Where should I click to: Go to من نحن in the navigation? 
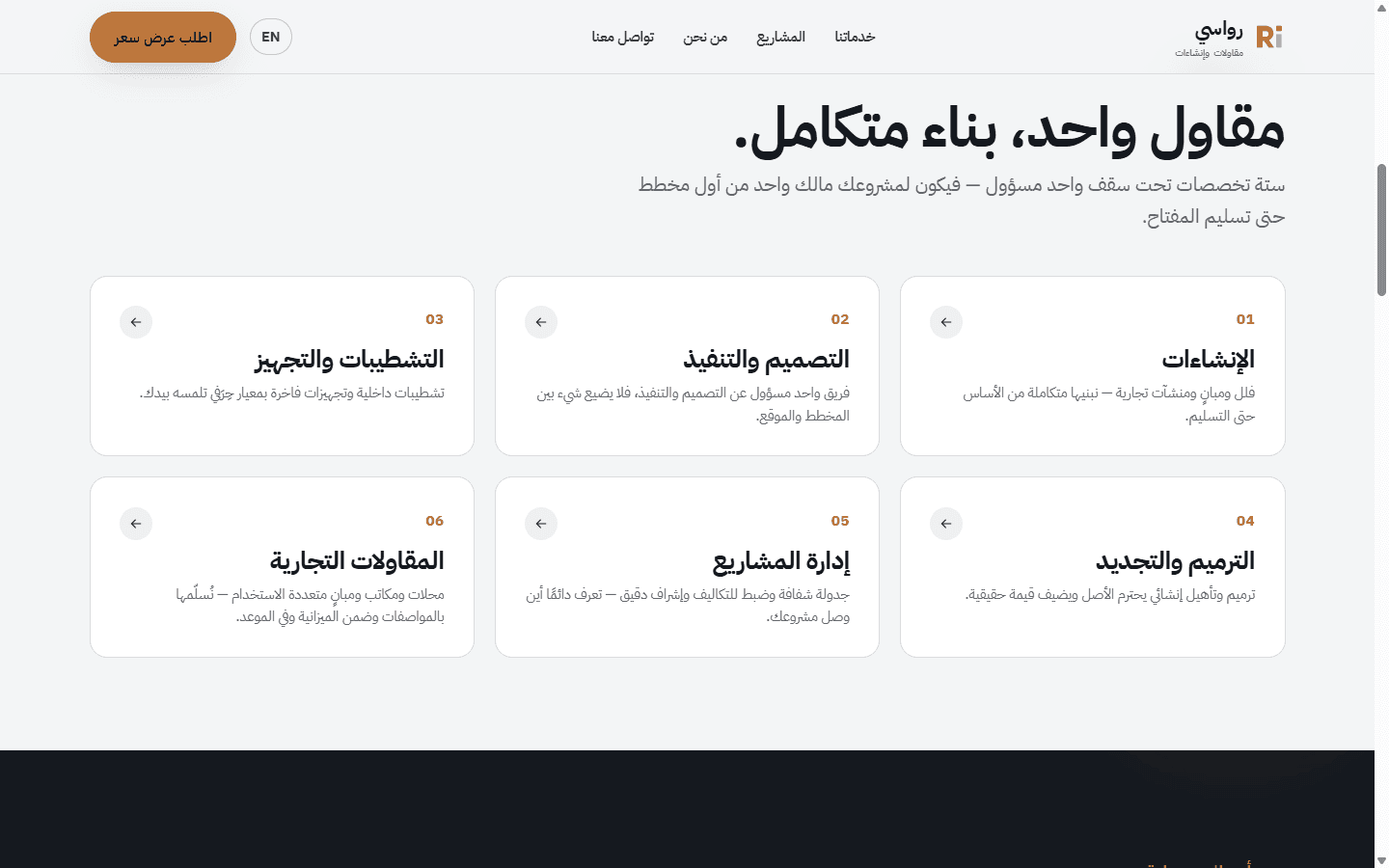click(705, 37)
